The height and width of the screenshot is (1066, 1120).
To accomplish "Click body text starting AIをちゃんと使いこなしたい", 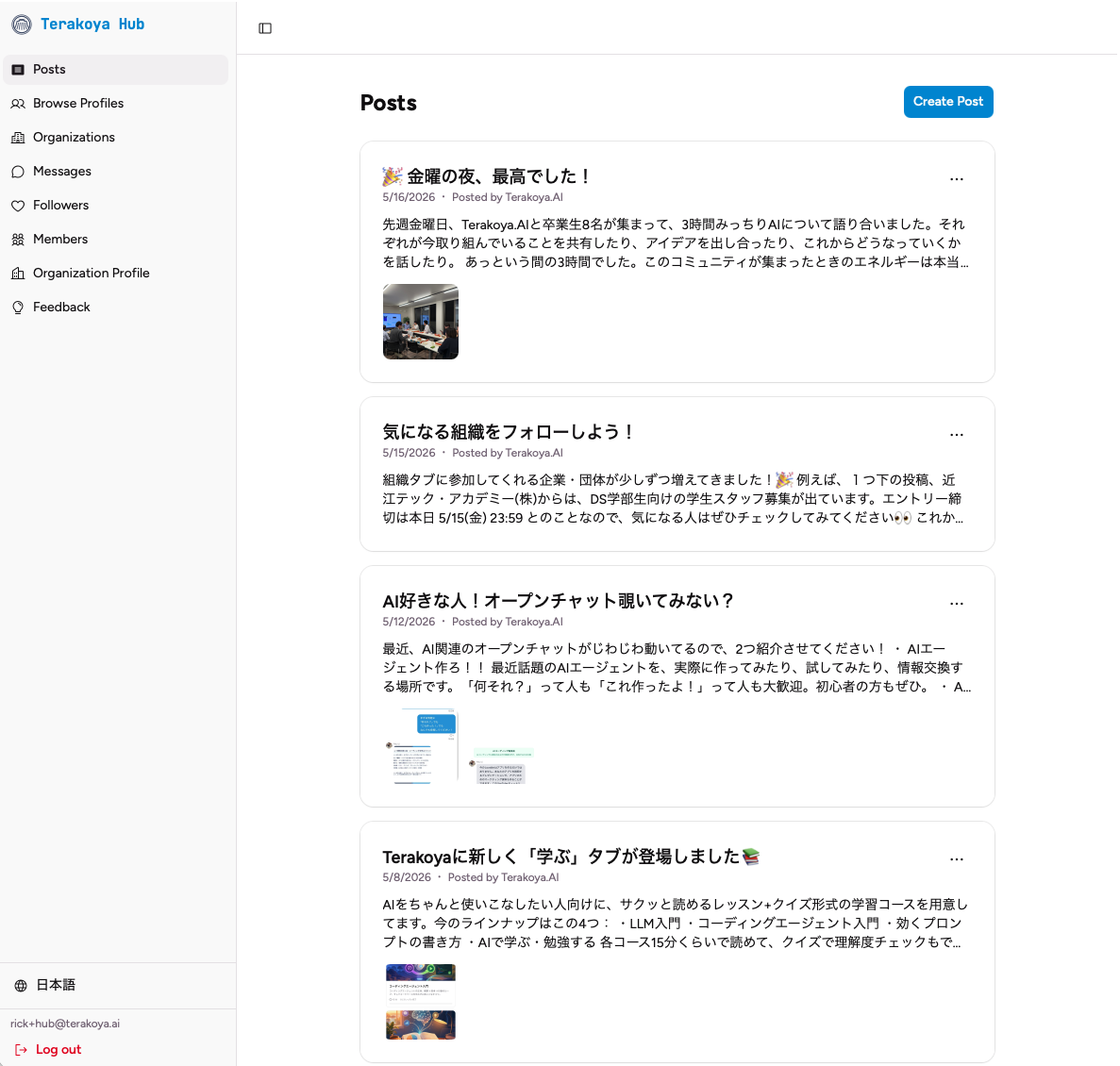I will (x=675, y=924).
